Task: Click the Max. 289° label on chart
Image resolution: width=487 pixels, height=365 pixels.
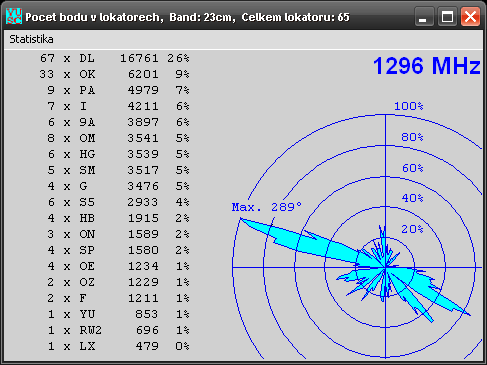Action: (267, 207)
